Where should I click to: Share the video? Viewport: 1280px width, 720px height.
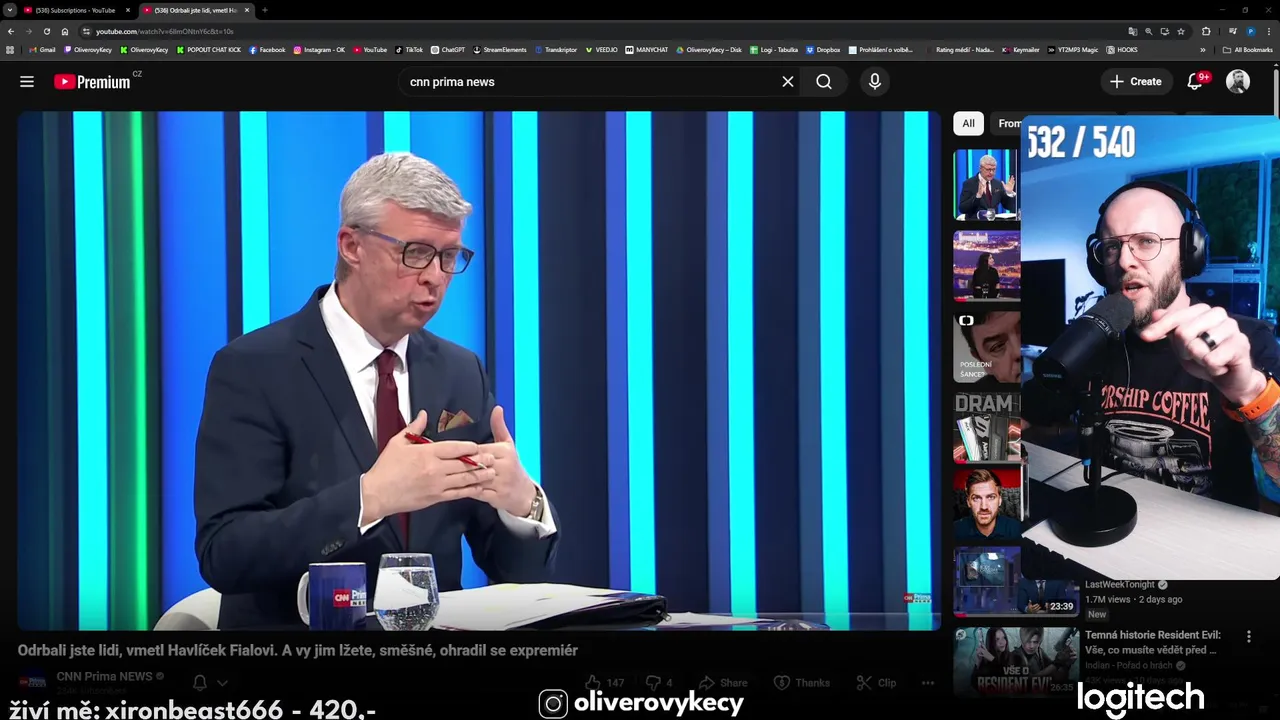[723, 683]
